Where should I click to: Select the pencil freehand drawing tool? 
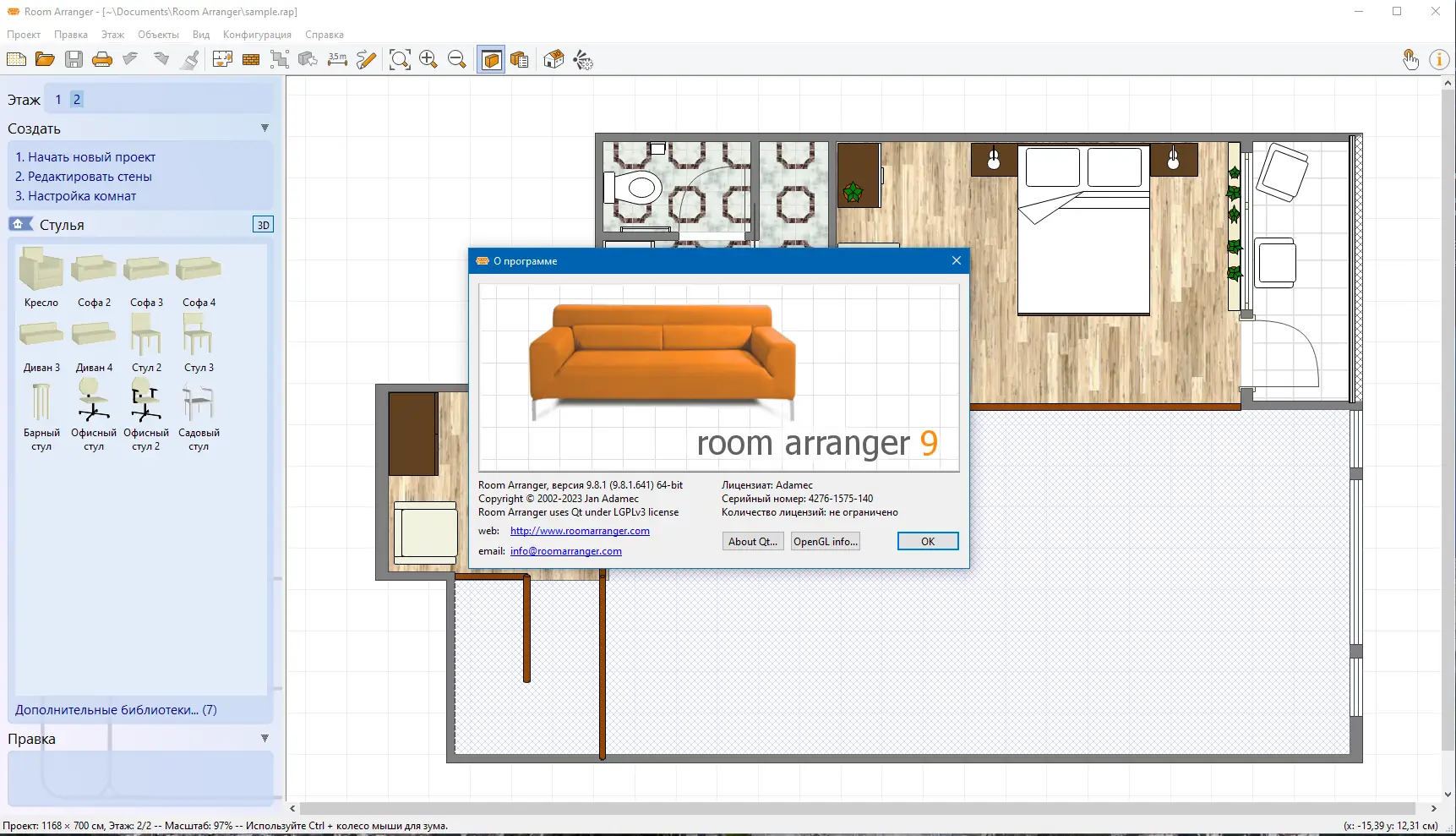[x=366, y=59]
